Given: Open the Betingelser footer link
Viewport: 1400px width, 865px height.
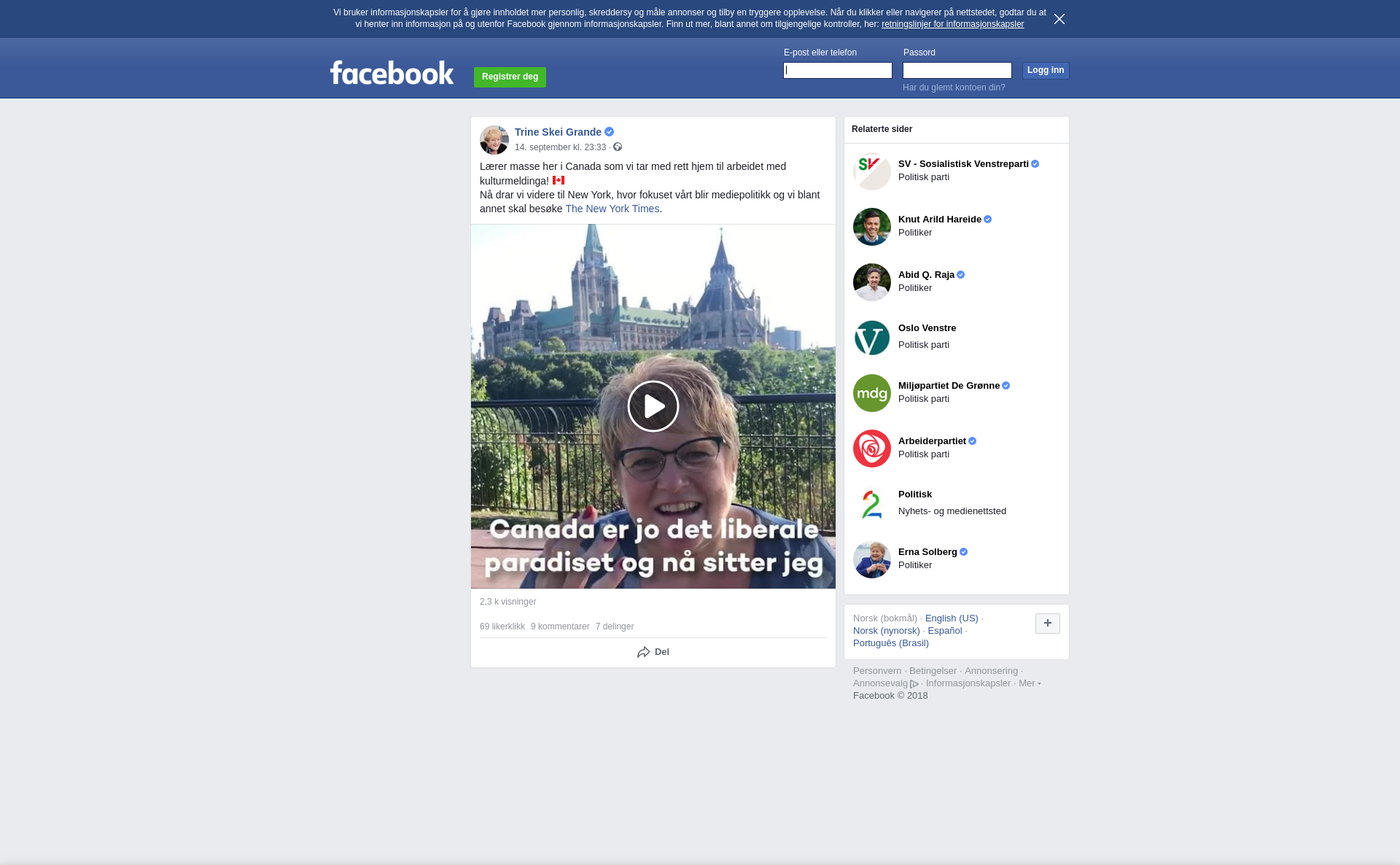Looking at the screenshot, I should [x=933, y=671].
